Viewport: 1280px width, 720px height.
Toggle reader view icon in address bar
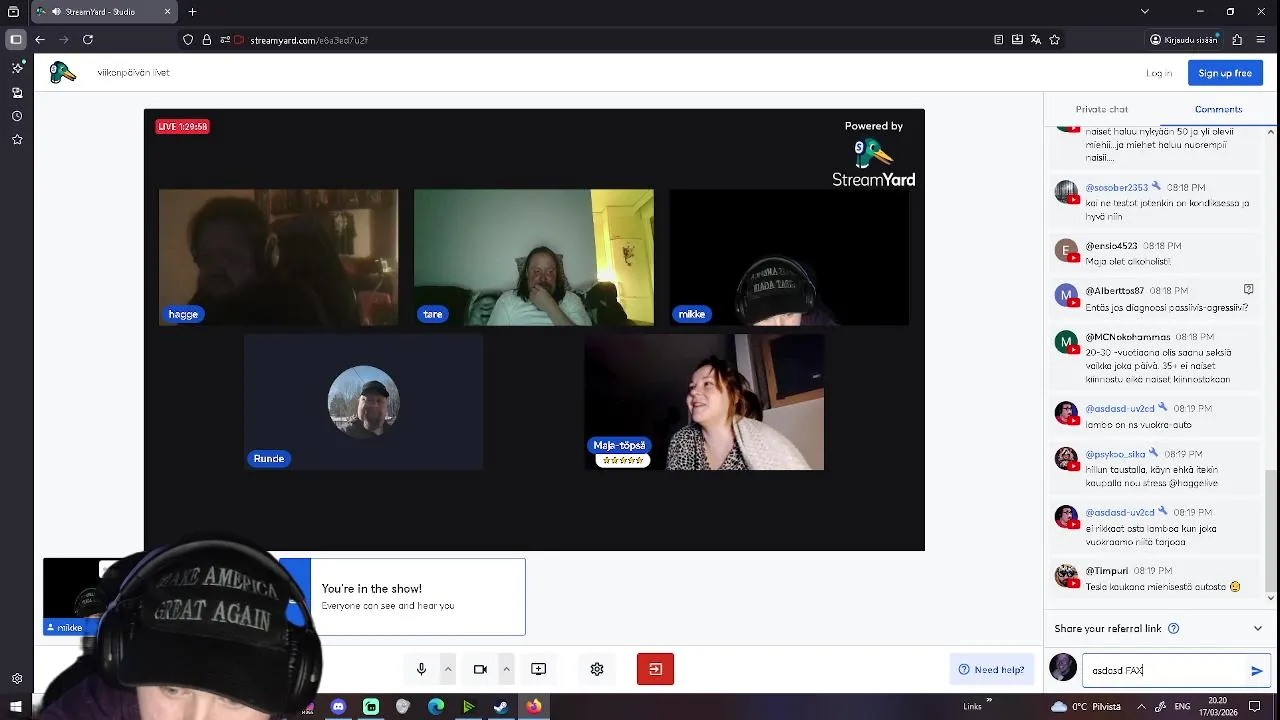pyautogui.click(x=998, y=40)
